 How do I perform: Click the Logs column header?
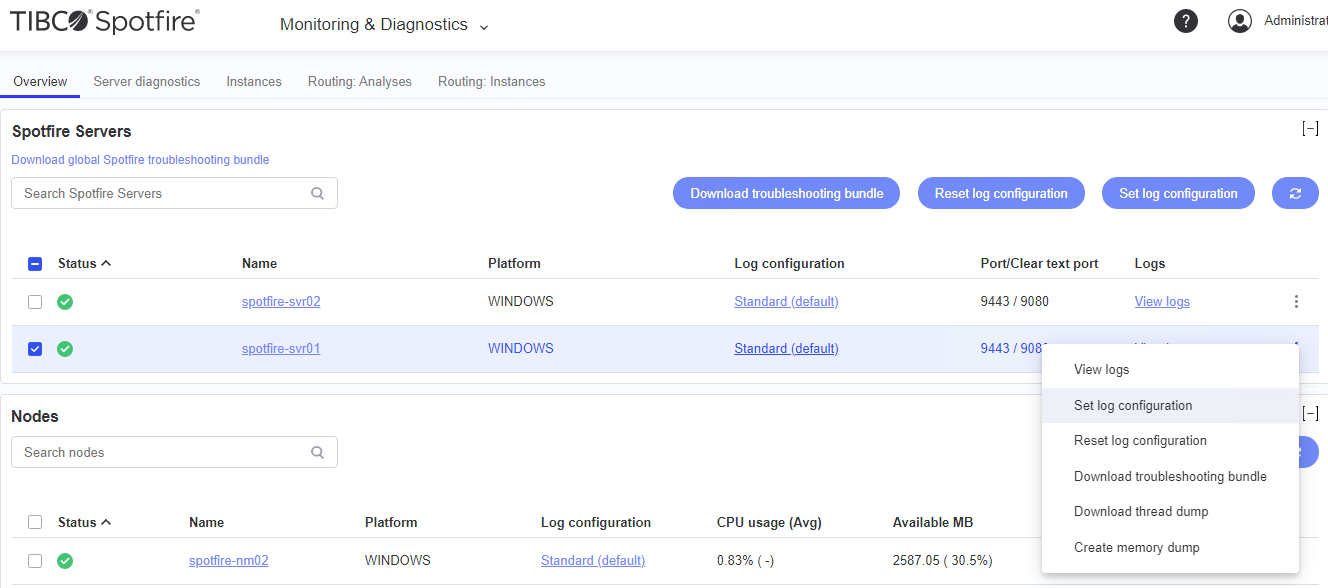point(1150,264)
